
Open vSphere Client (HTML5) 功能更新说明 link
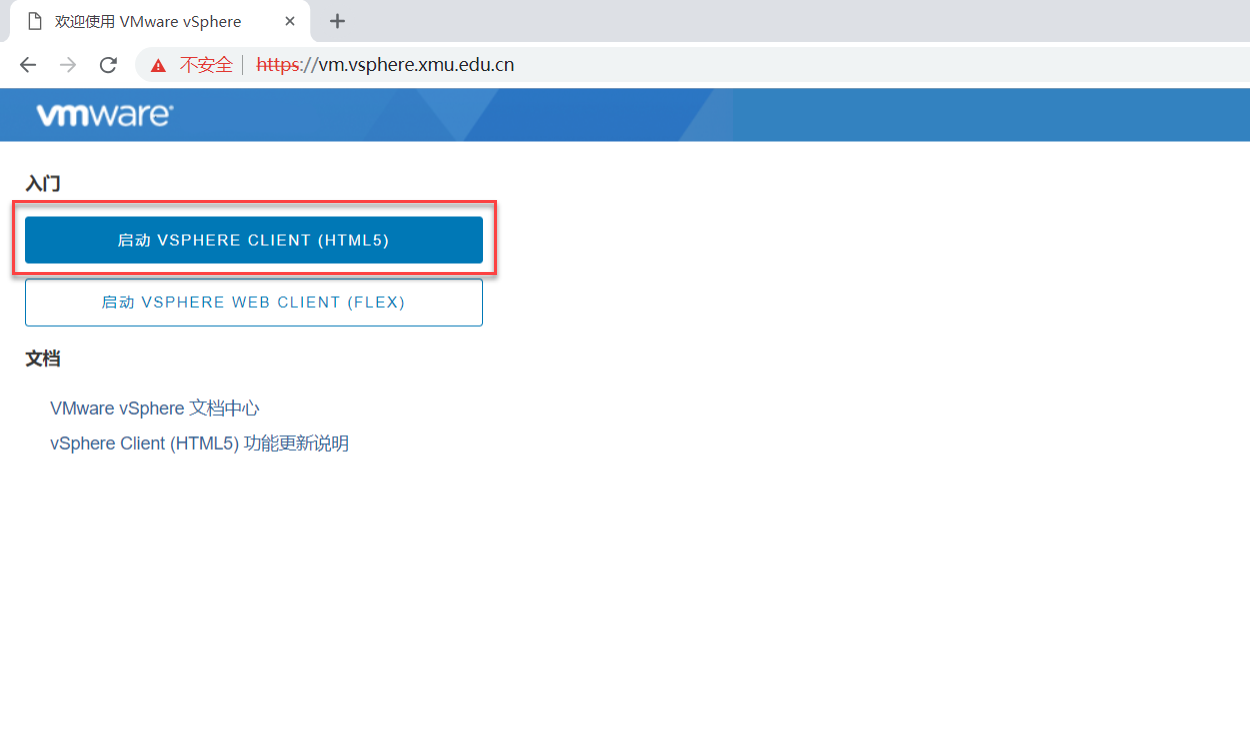click(x=199, y=443)
